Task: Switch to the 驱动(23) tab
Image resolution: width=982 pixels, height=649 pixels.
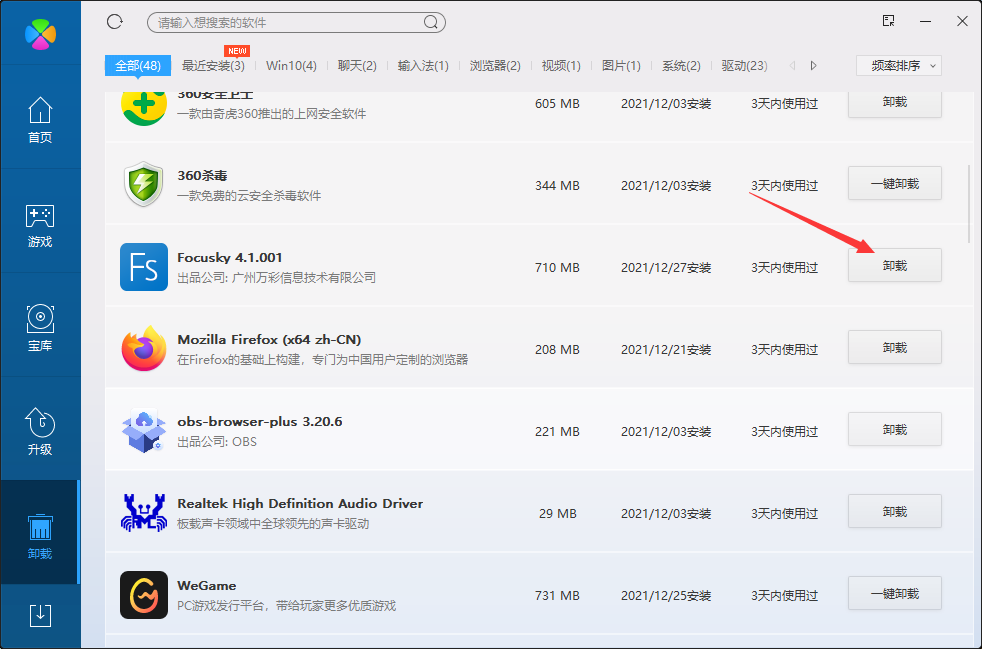Action: click(x=745, y=66)
